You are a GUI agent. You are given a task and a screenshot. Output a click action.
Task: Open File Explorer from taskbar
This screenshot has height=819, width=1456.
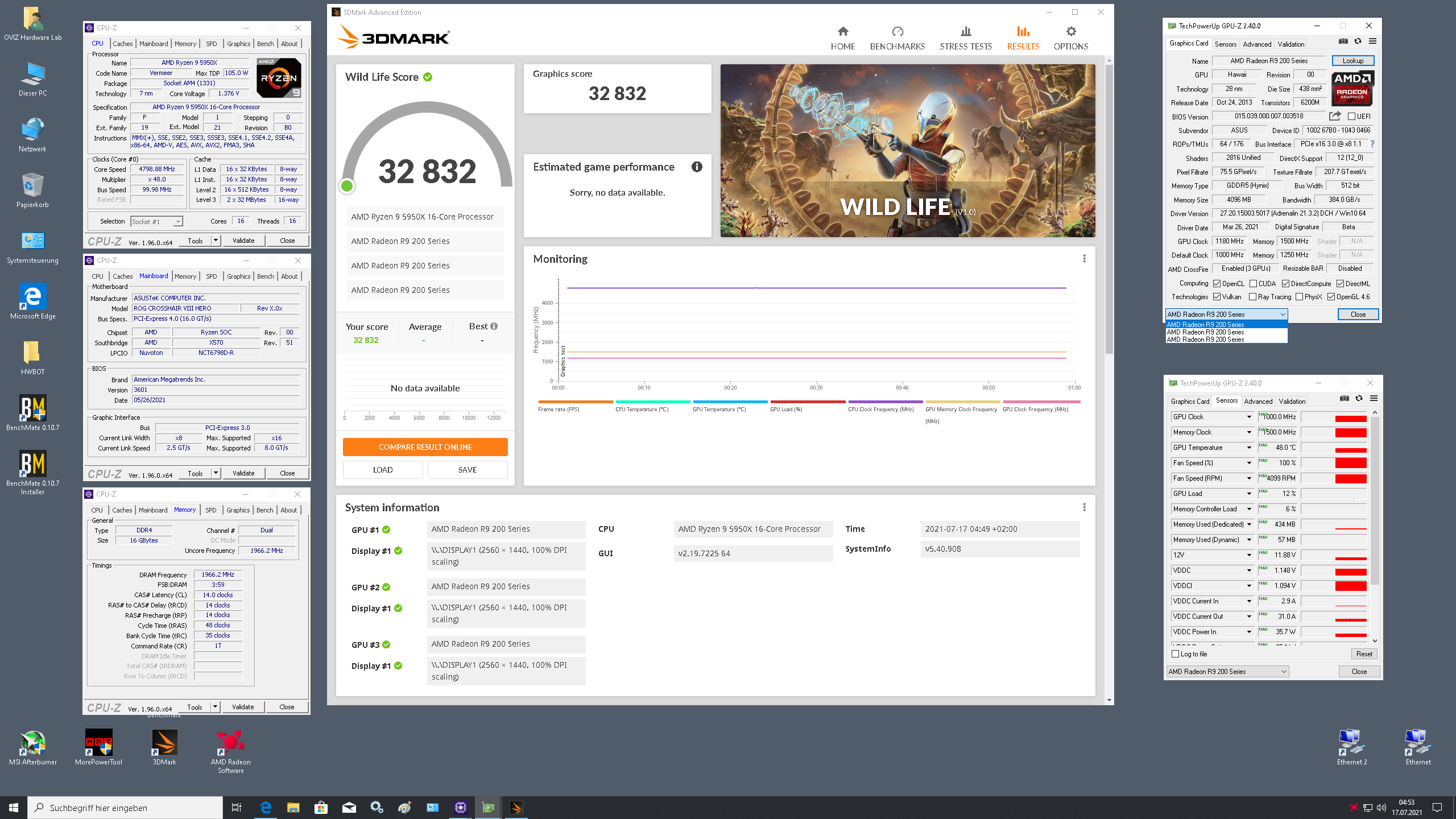pyautogui.click(x=293, y=808)
